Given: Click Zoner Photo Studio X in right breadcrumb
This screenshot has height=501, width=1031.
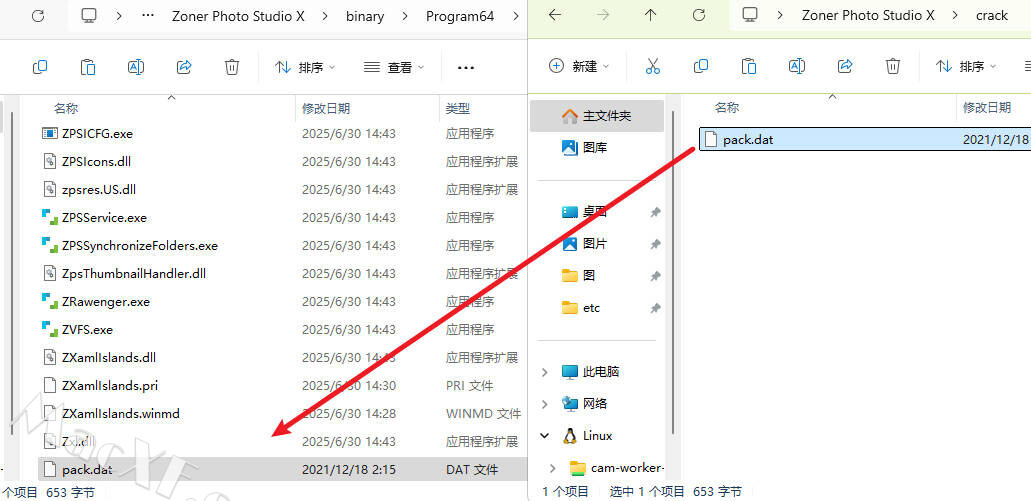Looking at the screenshot, I should [x=868, y=15].
